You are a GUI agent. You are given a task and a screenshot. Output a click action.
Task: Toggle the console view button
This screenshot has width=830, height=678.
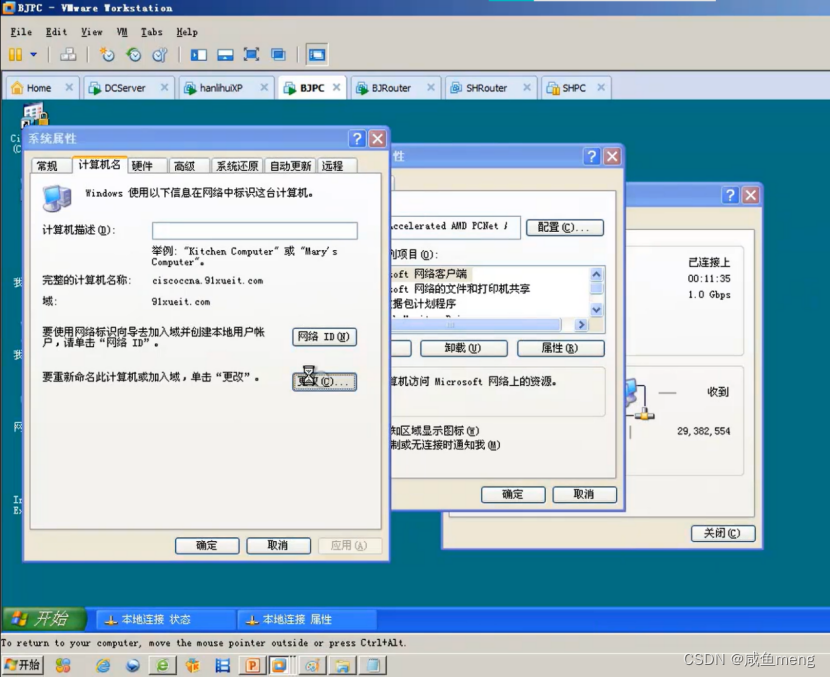[317, 55]
